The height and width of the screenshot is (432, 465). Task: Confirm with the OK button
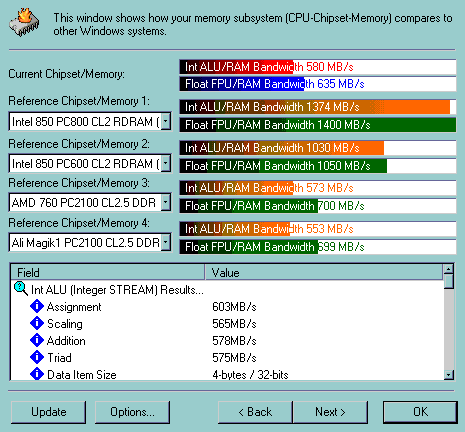[x=420, y=412]
